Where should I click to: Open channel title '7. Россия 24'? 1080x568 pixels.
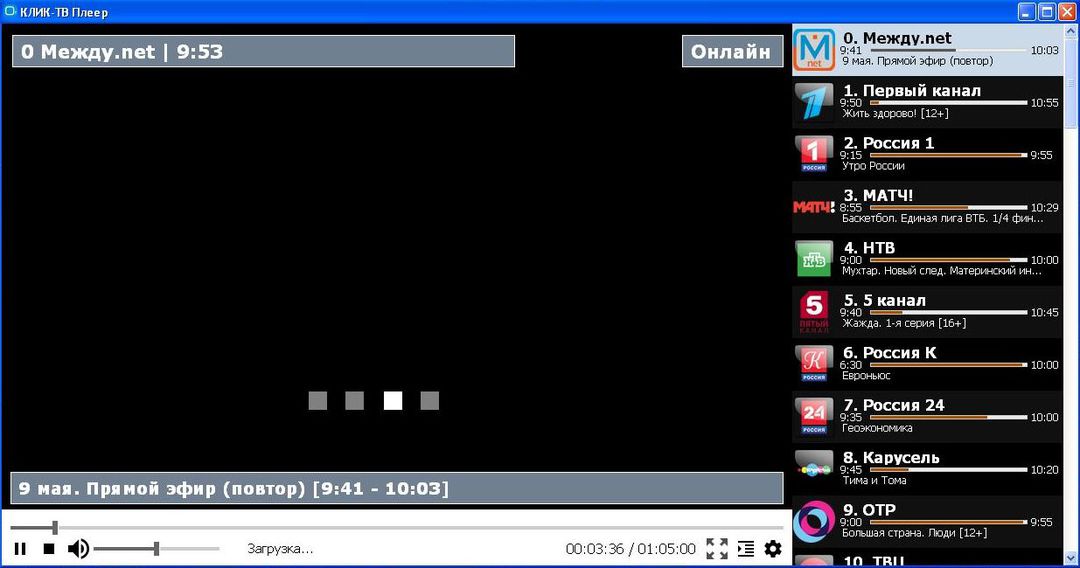point(894,406)
